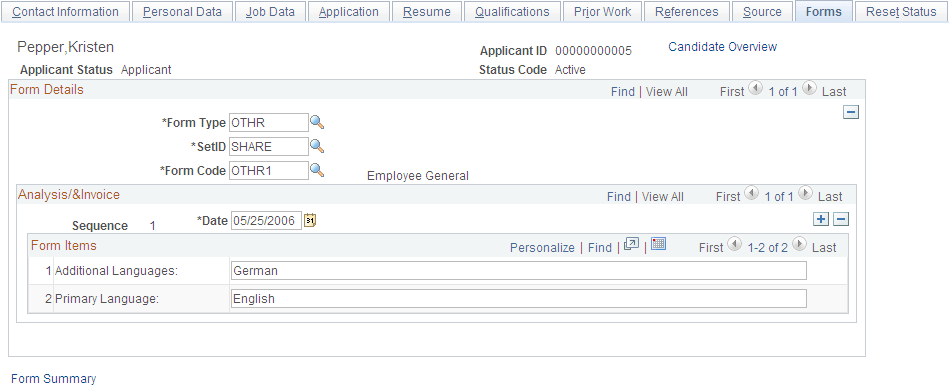Click Find in Analysis/&Invoice header

click(x=619, y=197)
